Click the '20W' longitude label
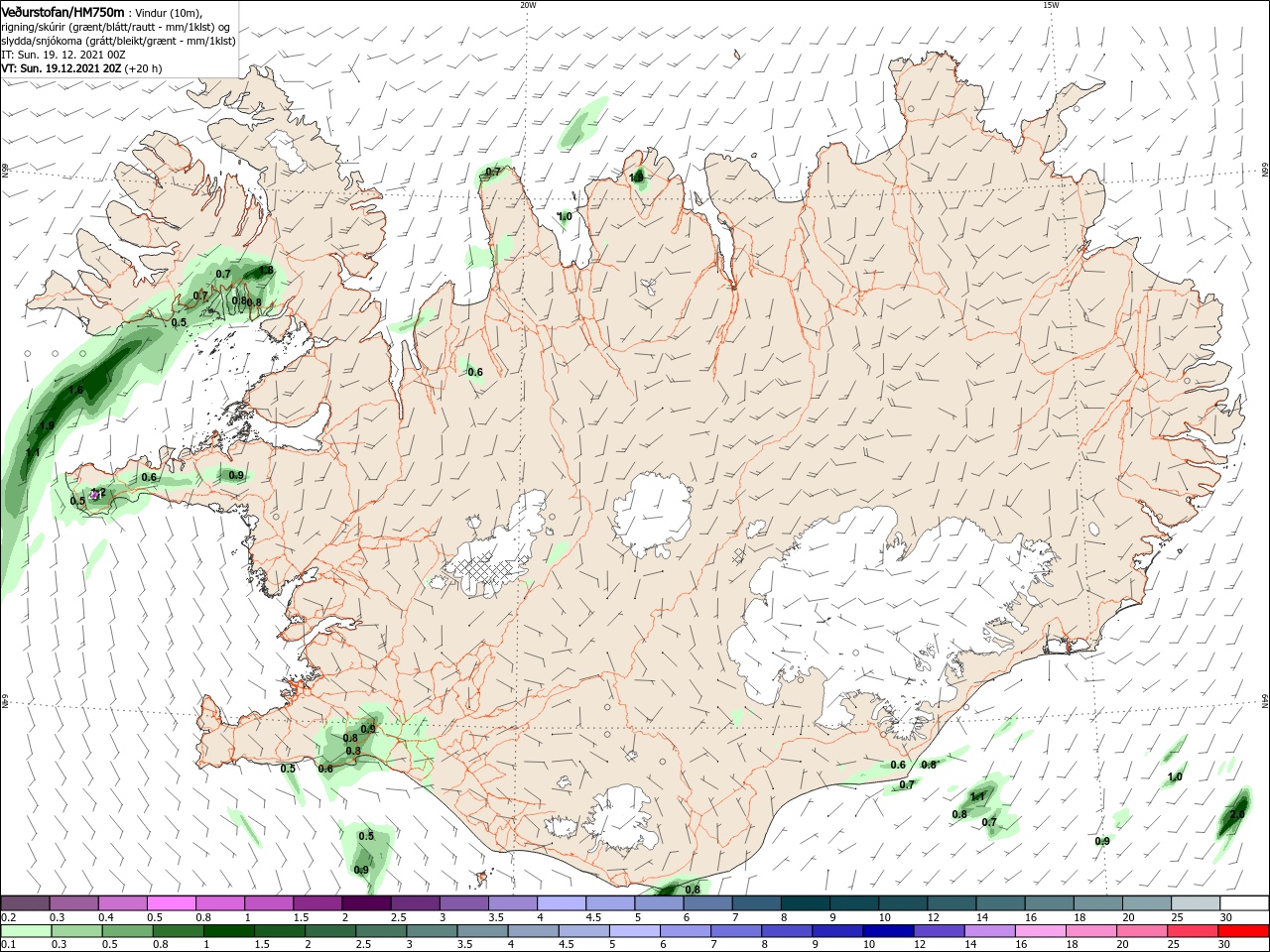 pyautogui.click(x=528, y=5)
